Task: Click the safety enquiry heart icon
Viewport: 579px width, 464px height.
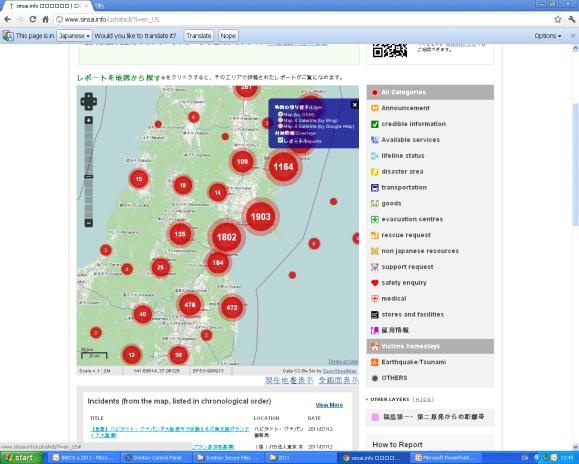Action: tap(374, 283)
